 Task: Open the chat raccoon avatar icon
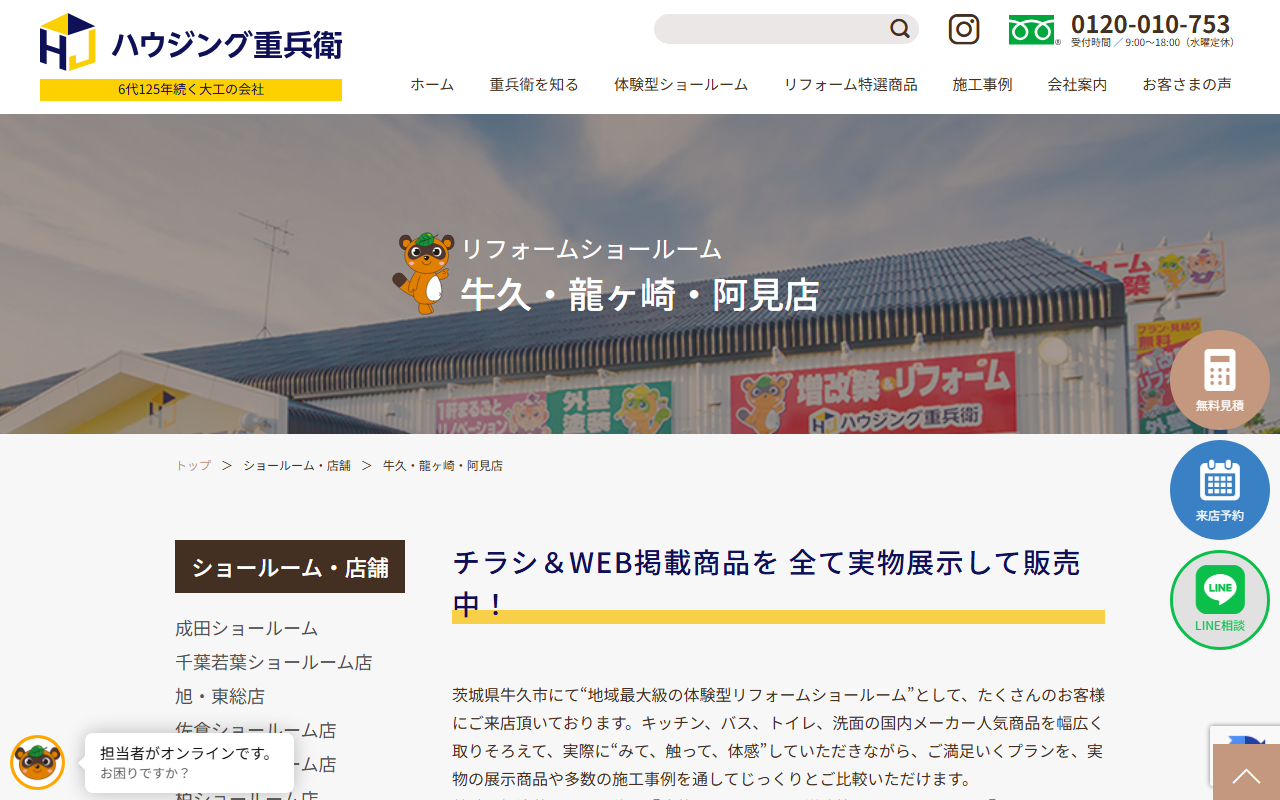click(x=38, y=763)
